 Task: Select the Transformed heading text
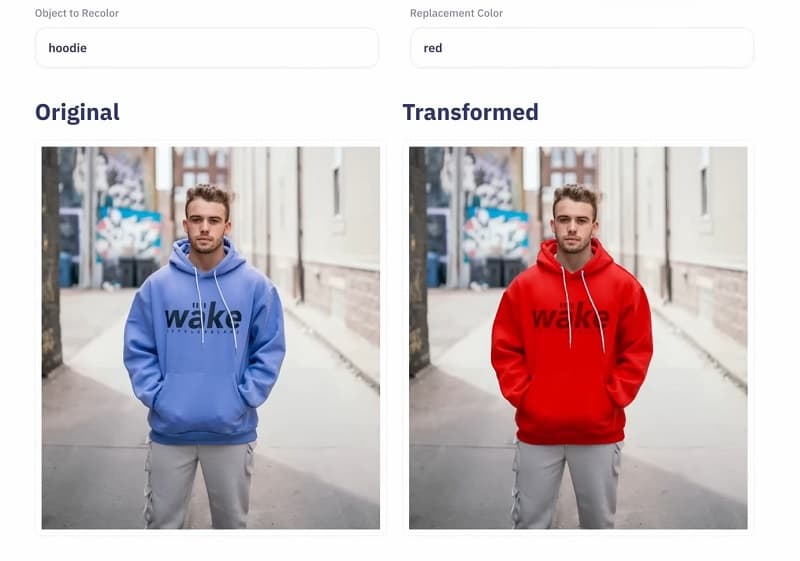pos(470,112)
